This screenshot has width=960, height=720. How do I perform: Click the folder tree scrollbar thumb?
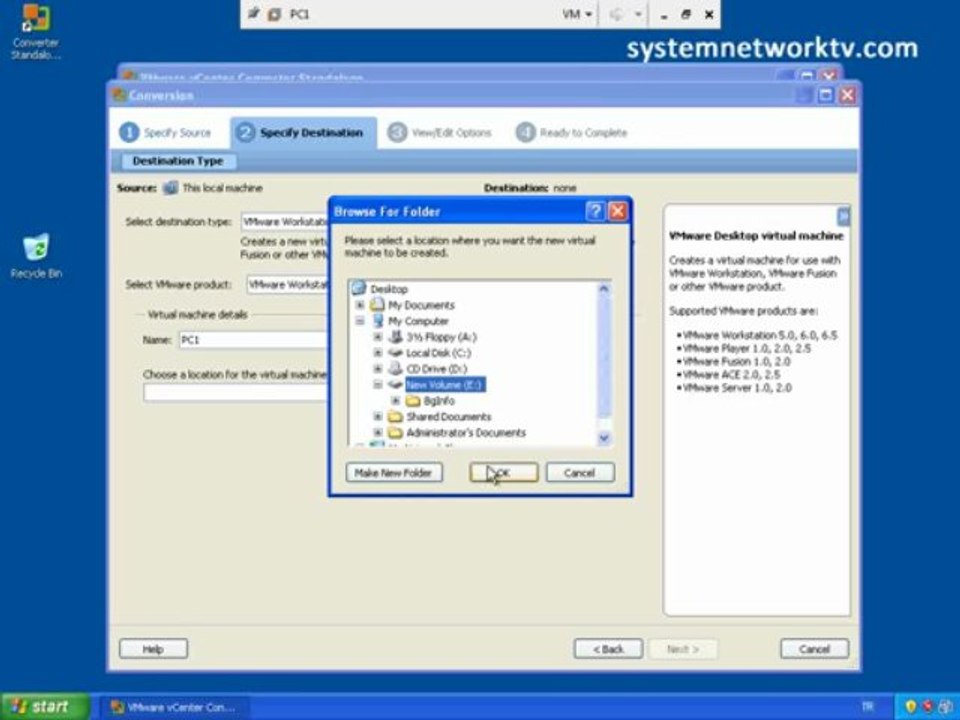604,356
